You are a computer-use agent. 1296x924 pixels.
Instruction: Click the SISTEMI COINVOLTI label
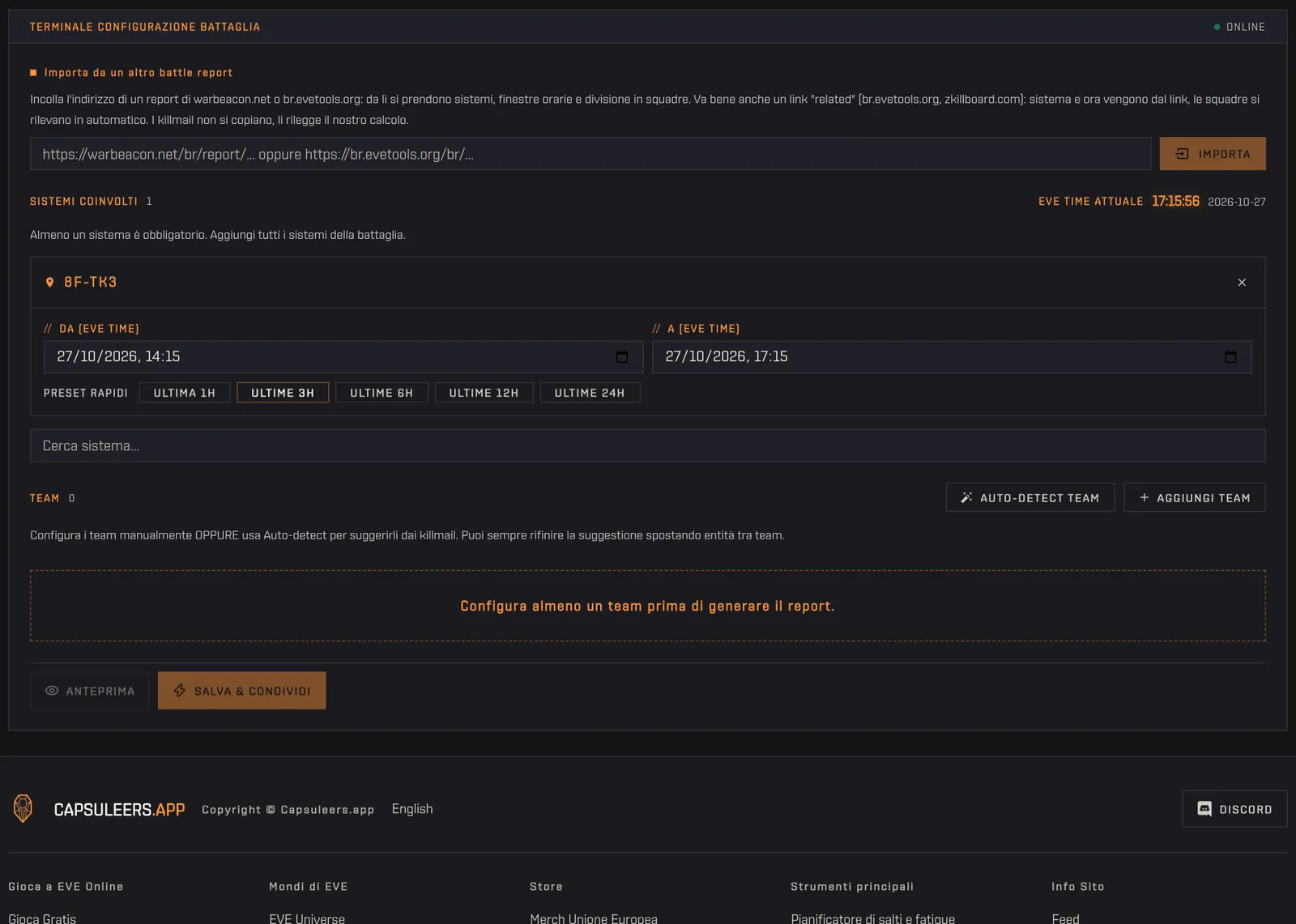pyautogui.click(x=83, y=201)
